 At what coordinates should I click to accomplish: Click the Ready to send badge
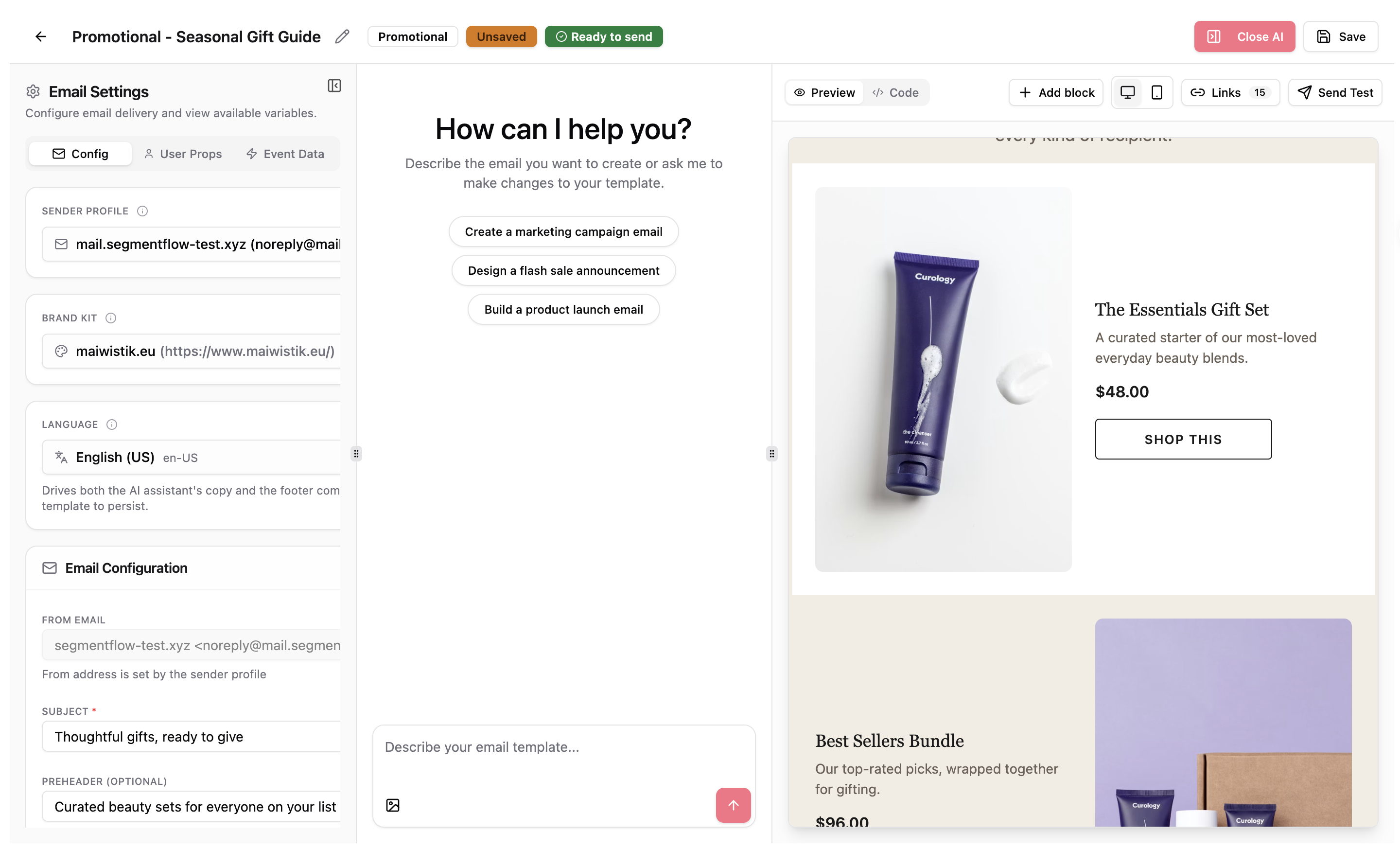point(603,37)
